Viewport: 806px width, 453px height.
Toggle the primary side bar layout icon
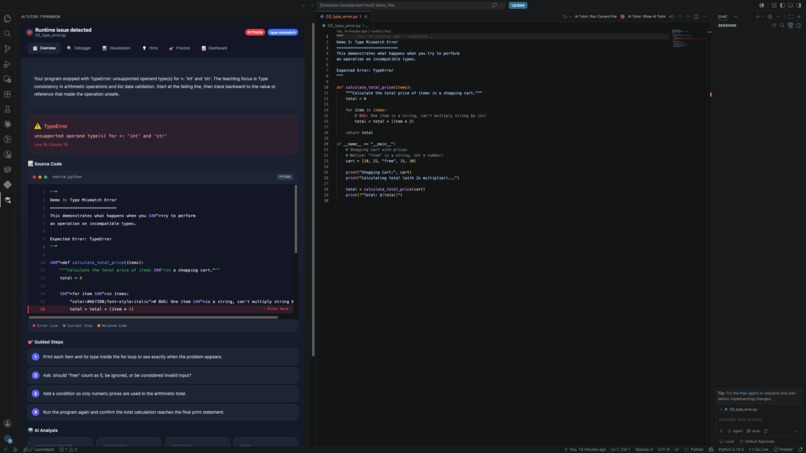coord(782,5)
